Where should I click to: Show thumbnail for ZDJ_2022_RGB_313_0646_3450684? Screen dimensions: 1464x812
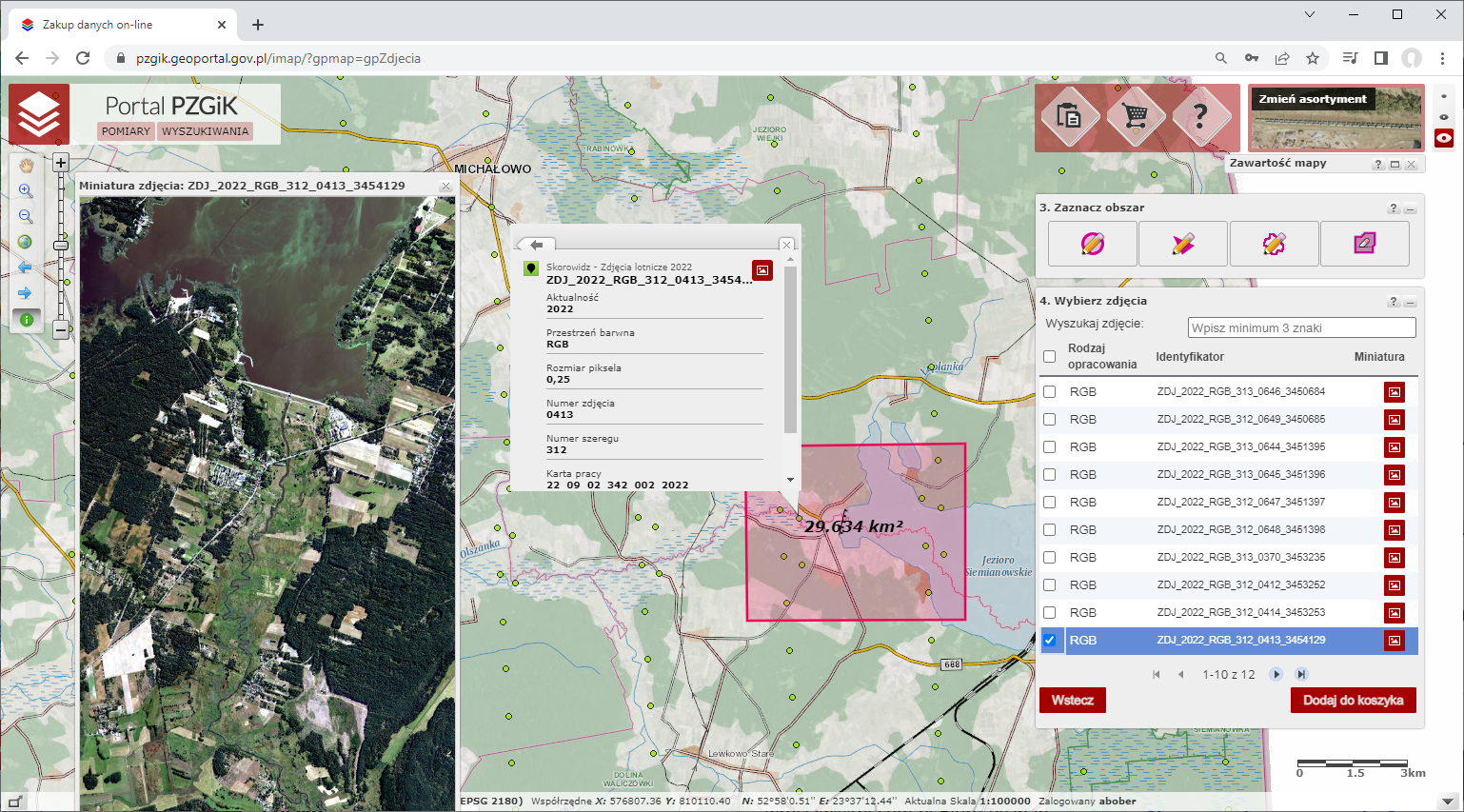(x=1394, y=392)
